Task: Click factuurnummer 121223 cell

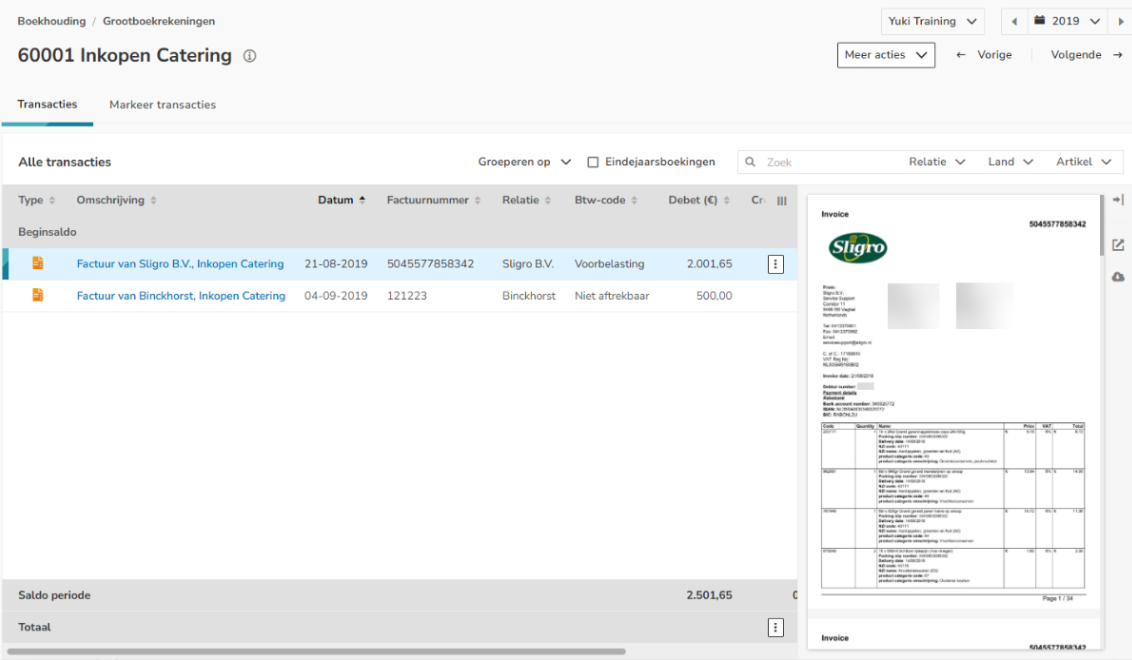Action: coord(406,296)
